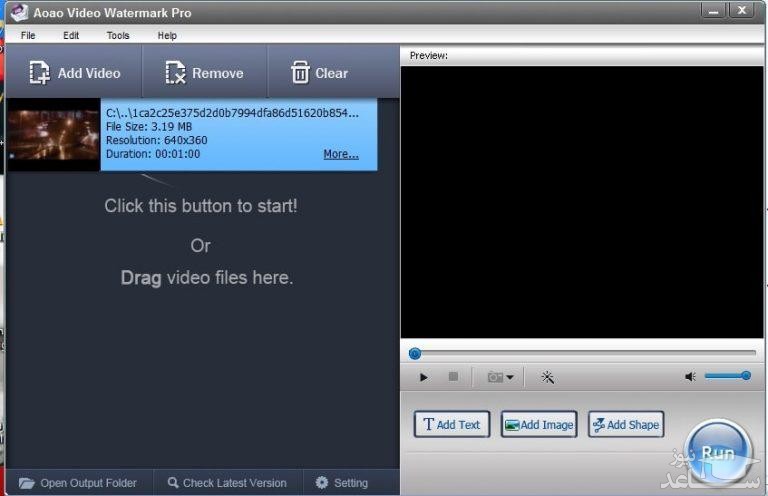Open the Tools menu
The height and width of the screenshot is (496, 768).
pyautogui.click(x=118, y=35)
